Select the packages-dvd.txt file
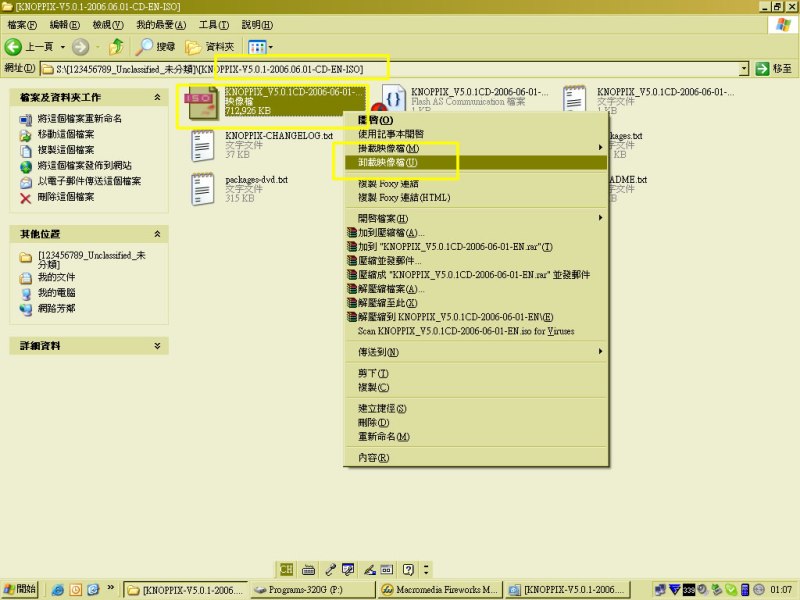 tap(256, 180)
